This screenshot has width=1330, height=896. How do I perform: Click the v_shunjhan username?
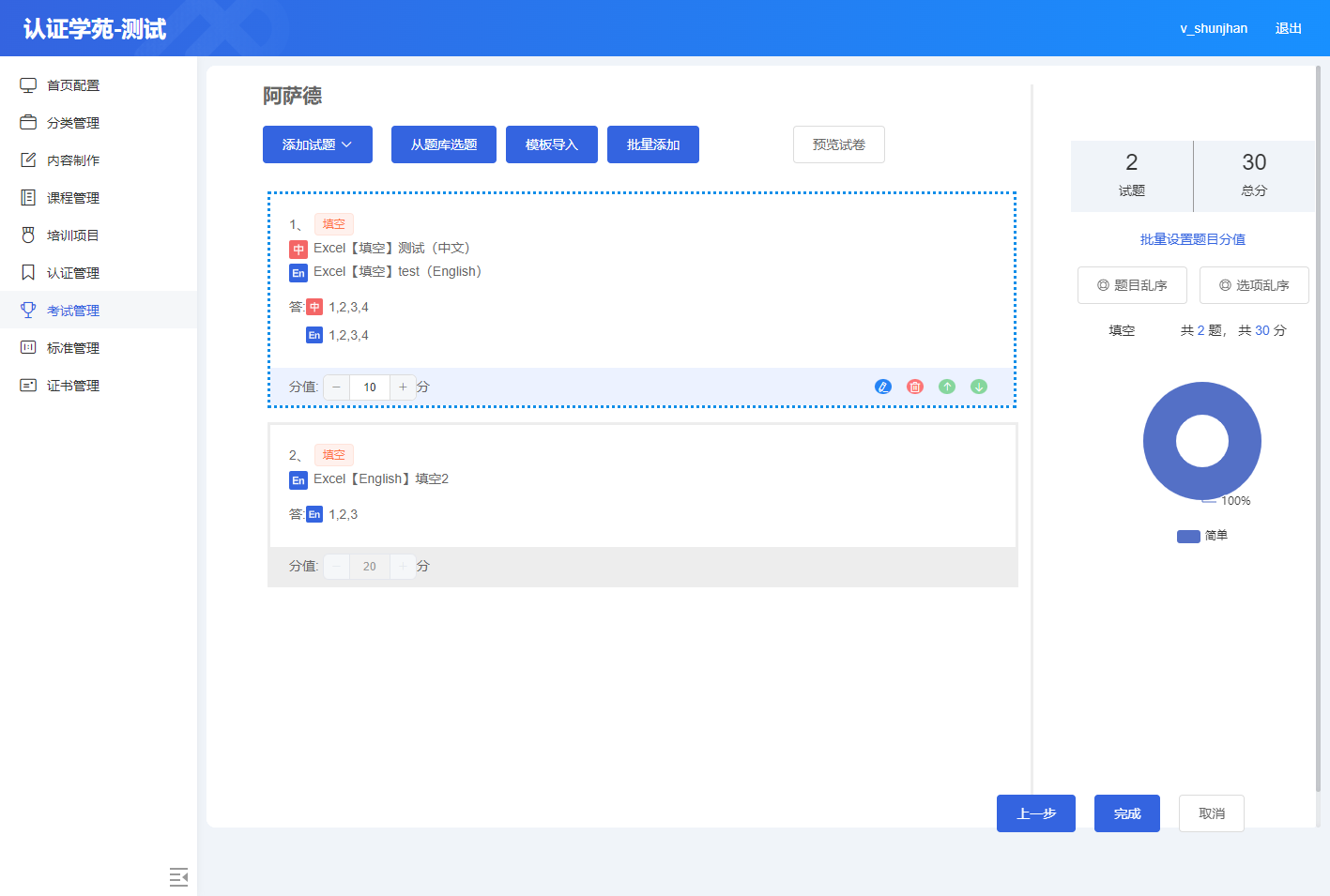point(1214,28)
